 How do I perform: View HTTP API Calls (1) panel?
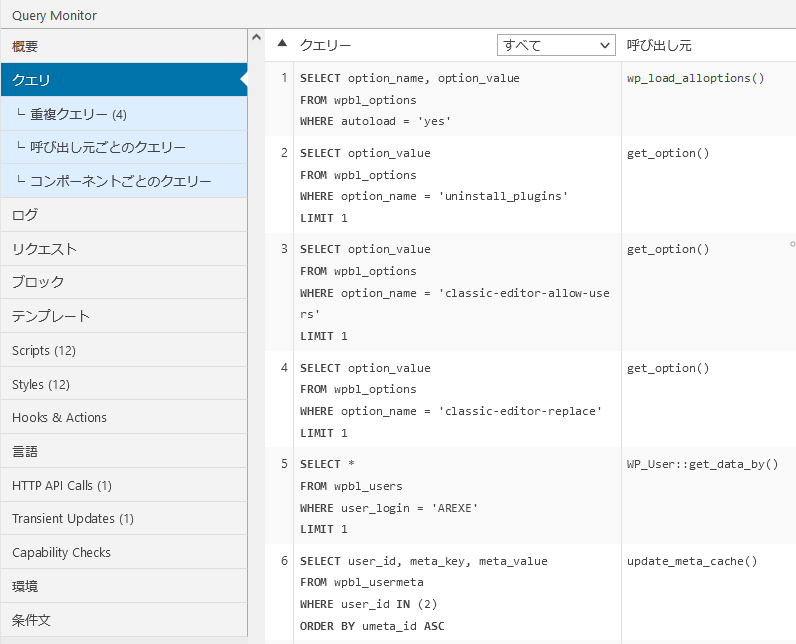coord(62,485)
